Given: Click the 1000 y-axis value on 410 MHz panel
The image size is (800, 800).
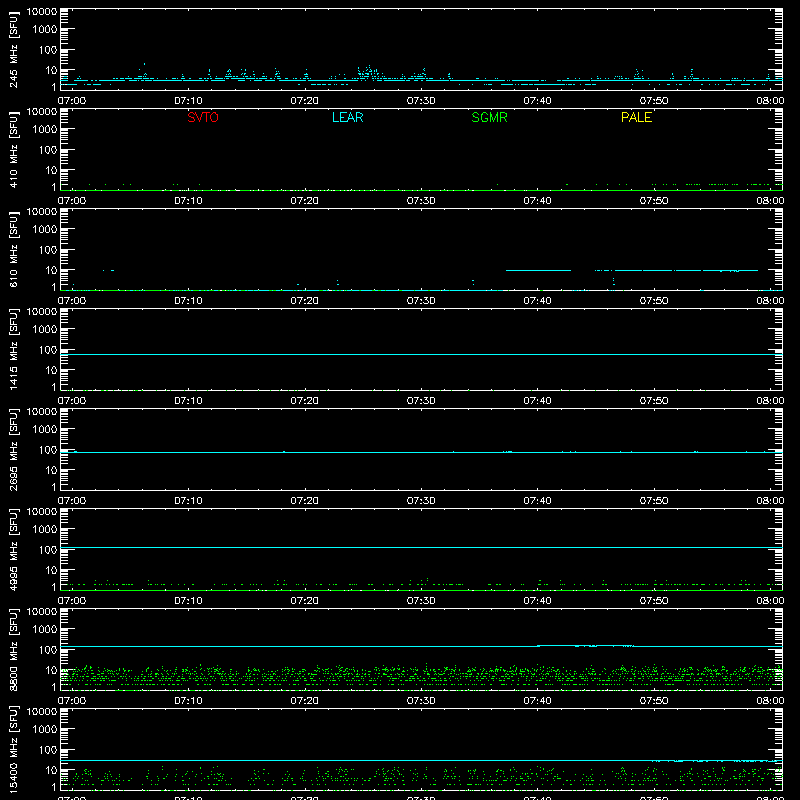Looking at the screenshot, I should (x=44, y=130).
